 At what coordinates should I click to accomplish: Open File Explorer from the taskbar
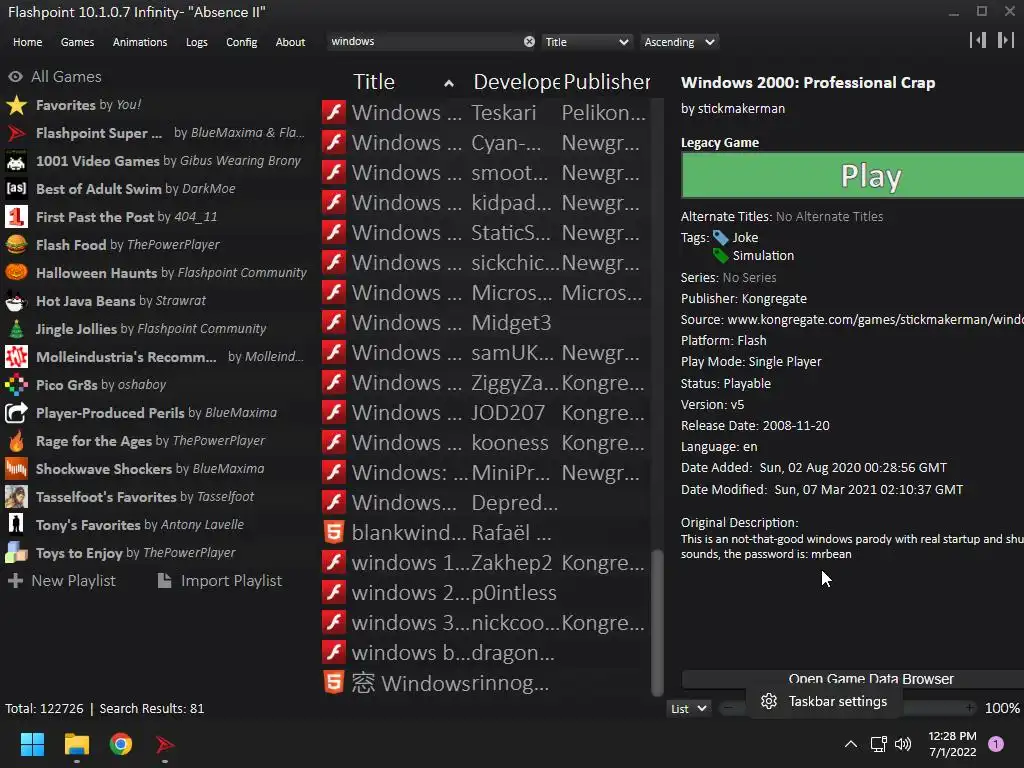click(76, 744)
